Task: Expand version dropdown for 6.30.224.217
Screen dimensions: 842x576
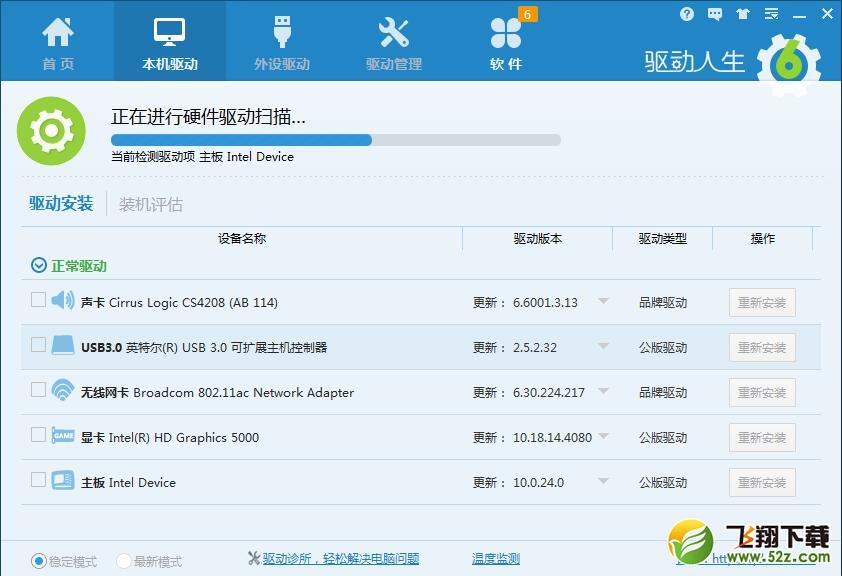Action: click(x=603, y=391)
